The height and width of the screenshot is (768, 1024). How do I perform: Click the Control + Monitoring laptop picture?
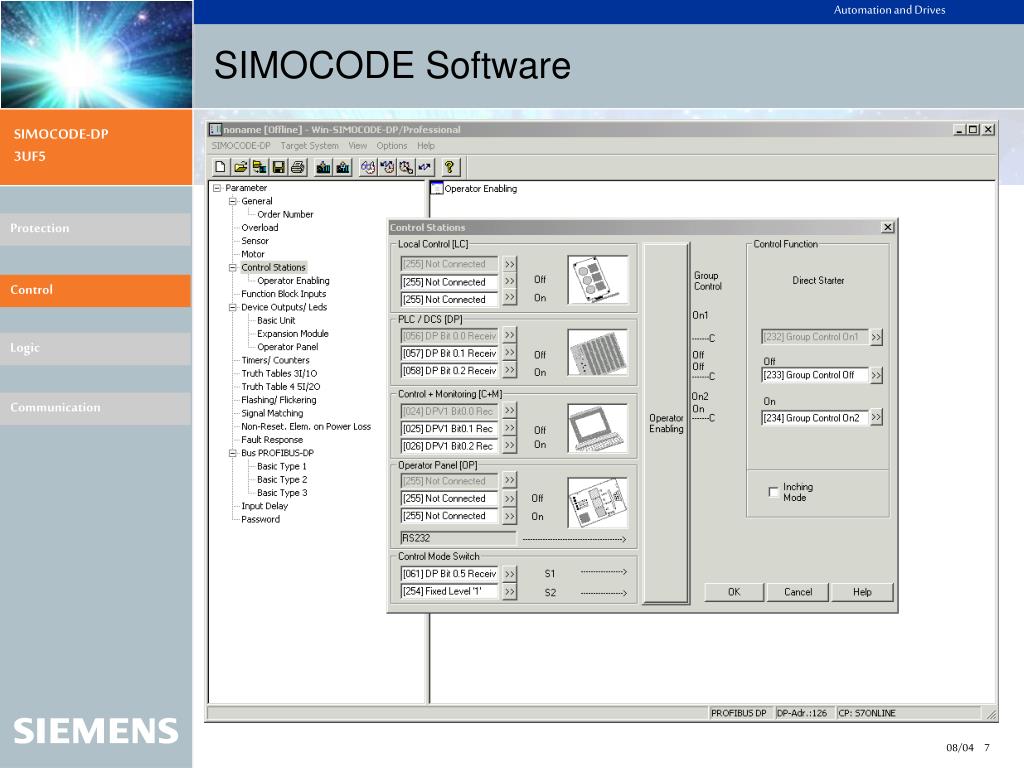click(x=598, y=428)
